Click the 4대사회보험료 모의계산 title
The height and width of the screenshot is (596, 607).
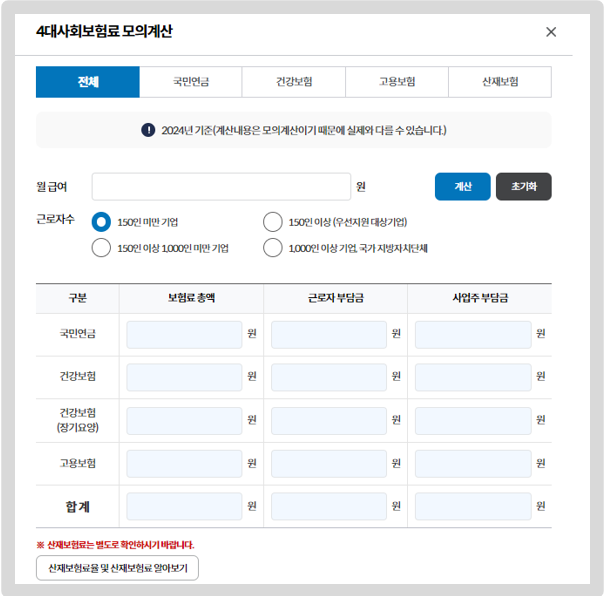click(104, 31)
